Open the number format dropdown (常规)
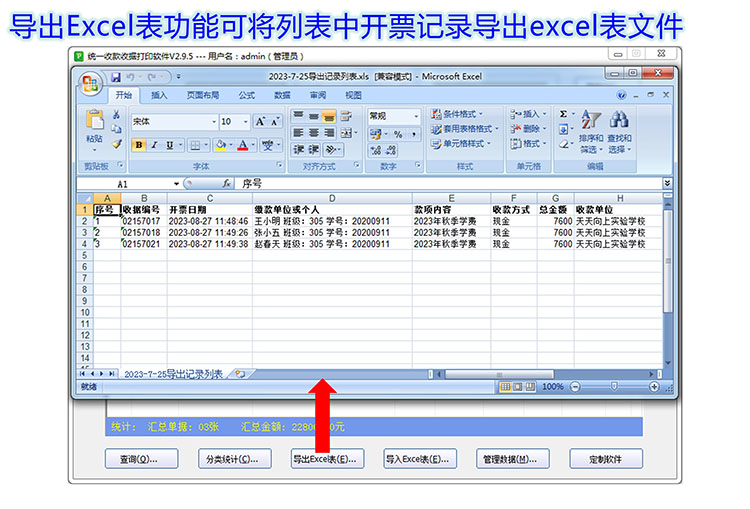 click(x=393, y=116)
